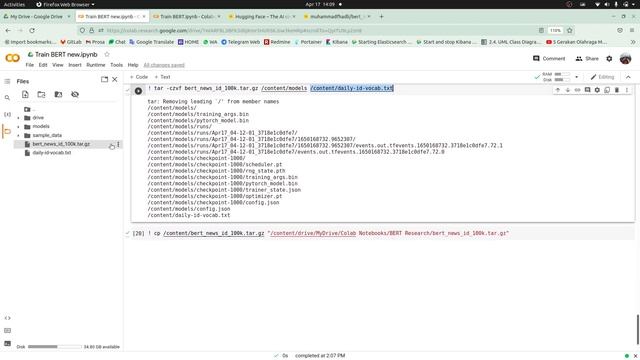Image resolution: width=640 pixels, height=360 pixels.
Task: Move the selected cell down
Action: pyautogui.click(x=567, y=90)
